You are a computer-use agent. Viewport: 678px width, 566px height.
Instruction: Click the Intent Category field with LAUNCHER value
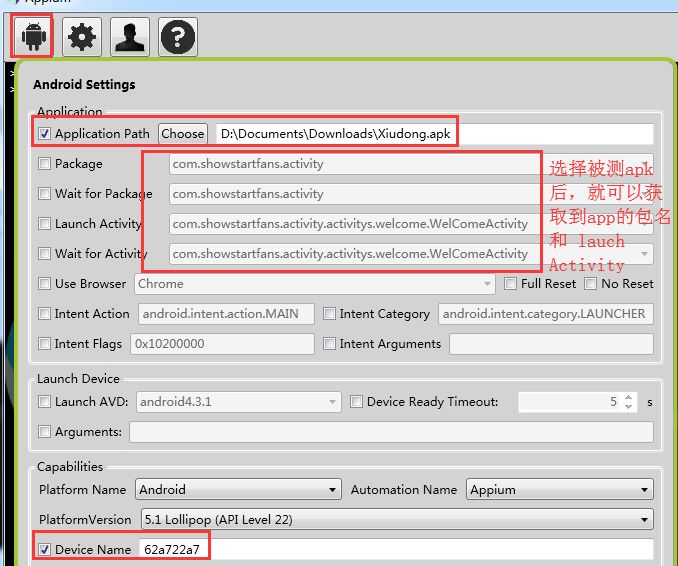tap(546, 314)
